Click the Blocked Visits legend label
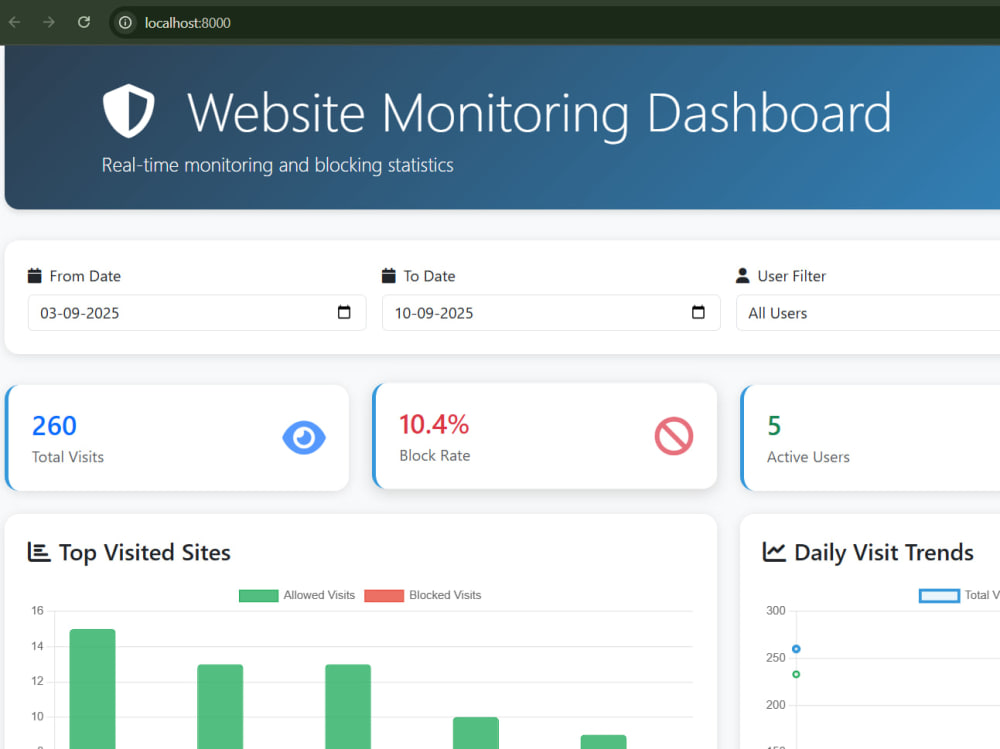Viewport: 1000px width, 749px height. [445, 595]
